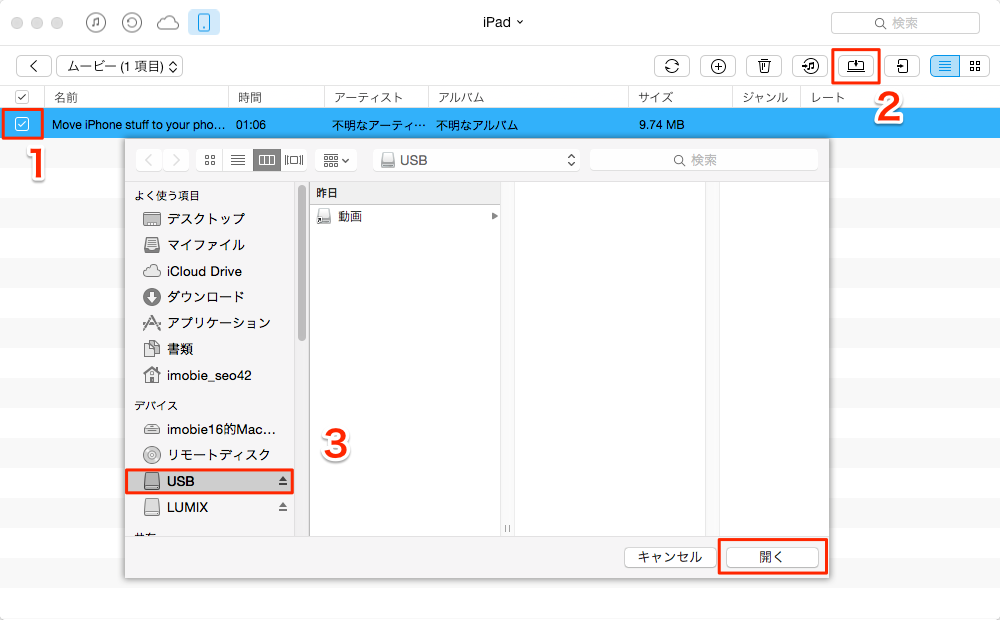Screen dimensions: 1000x620
Task: Sort by アルバム column header
Action: pyautogui.click(x=461, y=98)
